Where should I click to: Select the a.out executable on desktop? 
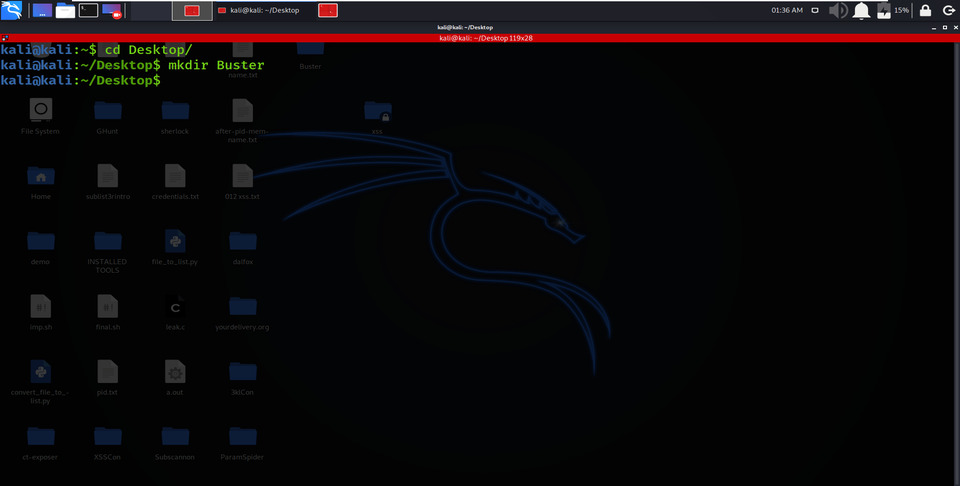click(175, 378)
